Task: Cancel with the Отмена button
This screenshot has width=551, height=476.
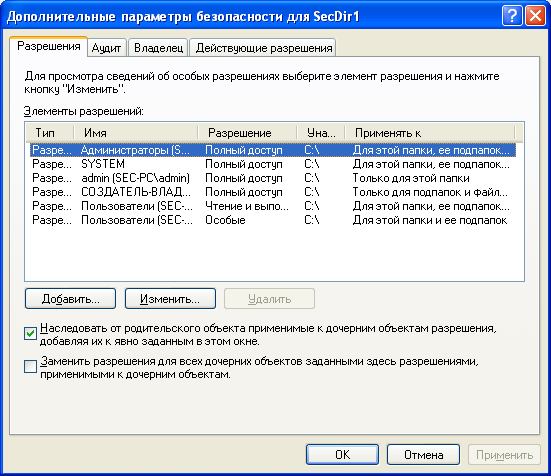Action: pos(423,455)
